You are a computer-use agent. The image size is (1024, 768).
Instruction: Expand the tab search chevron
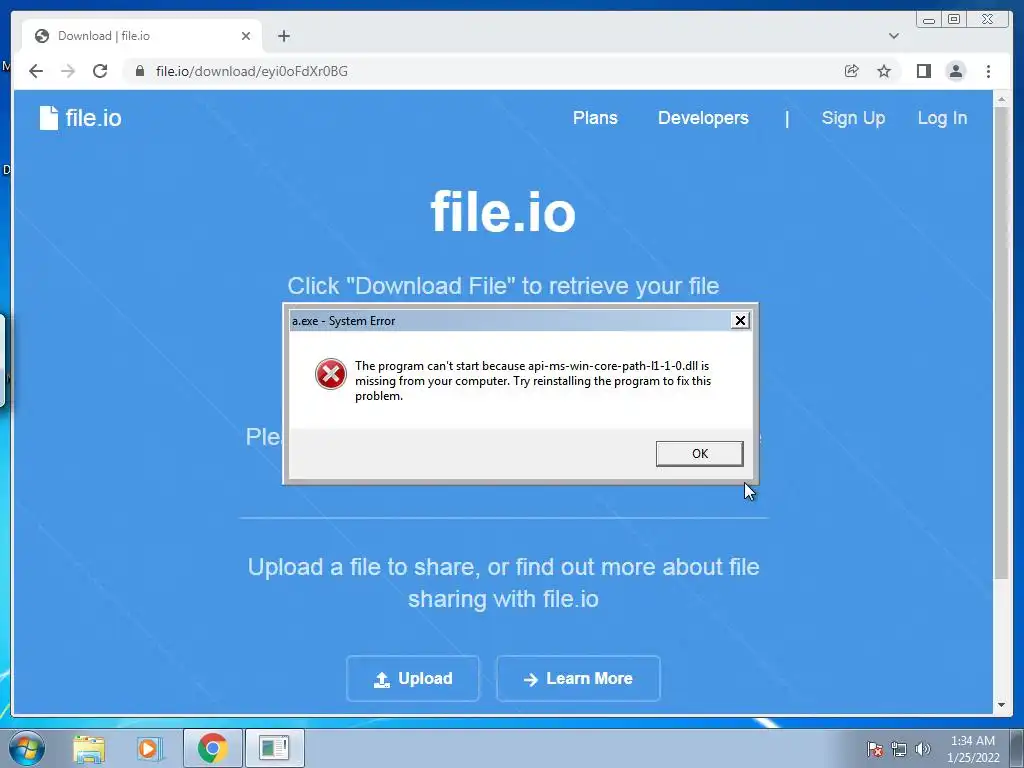click(893, 36)
